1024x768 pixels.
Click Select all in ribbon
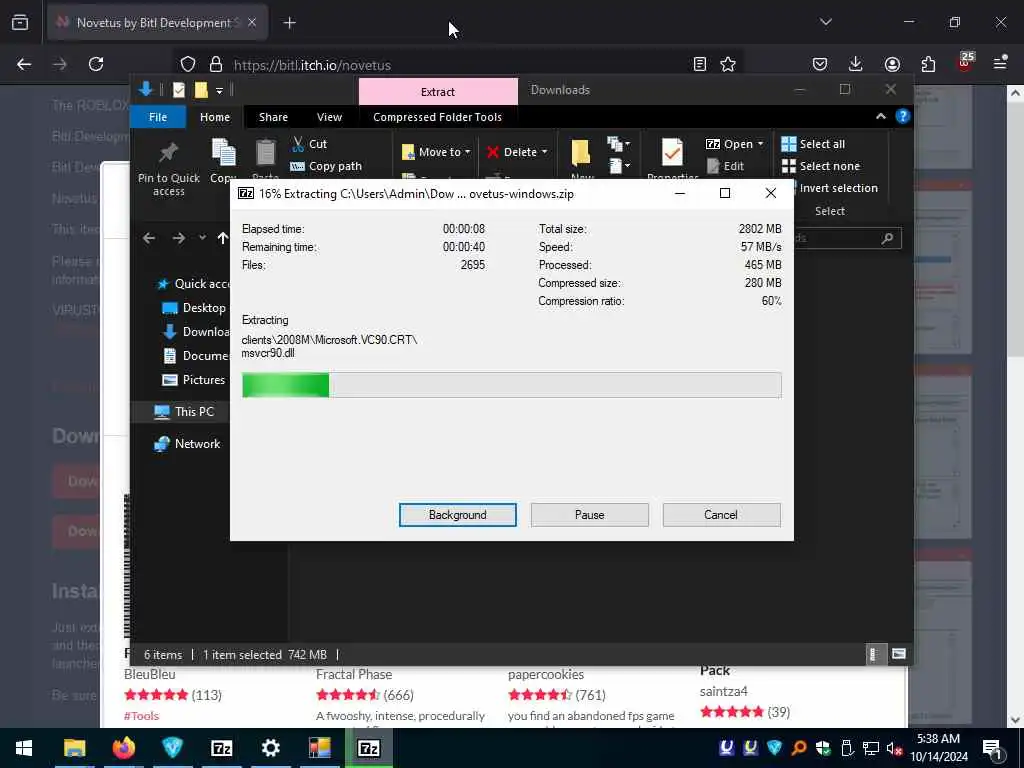click(813, 144)
